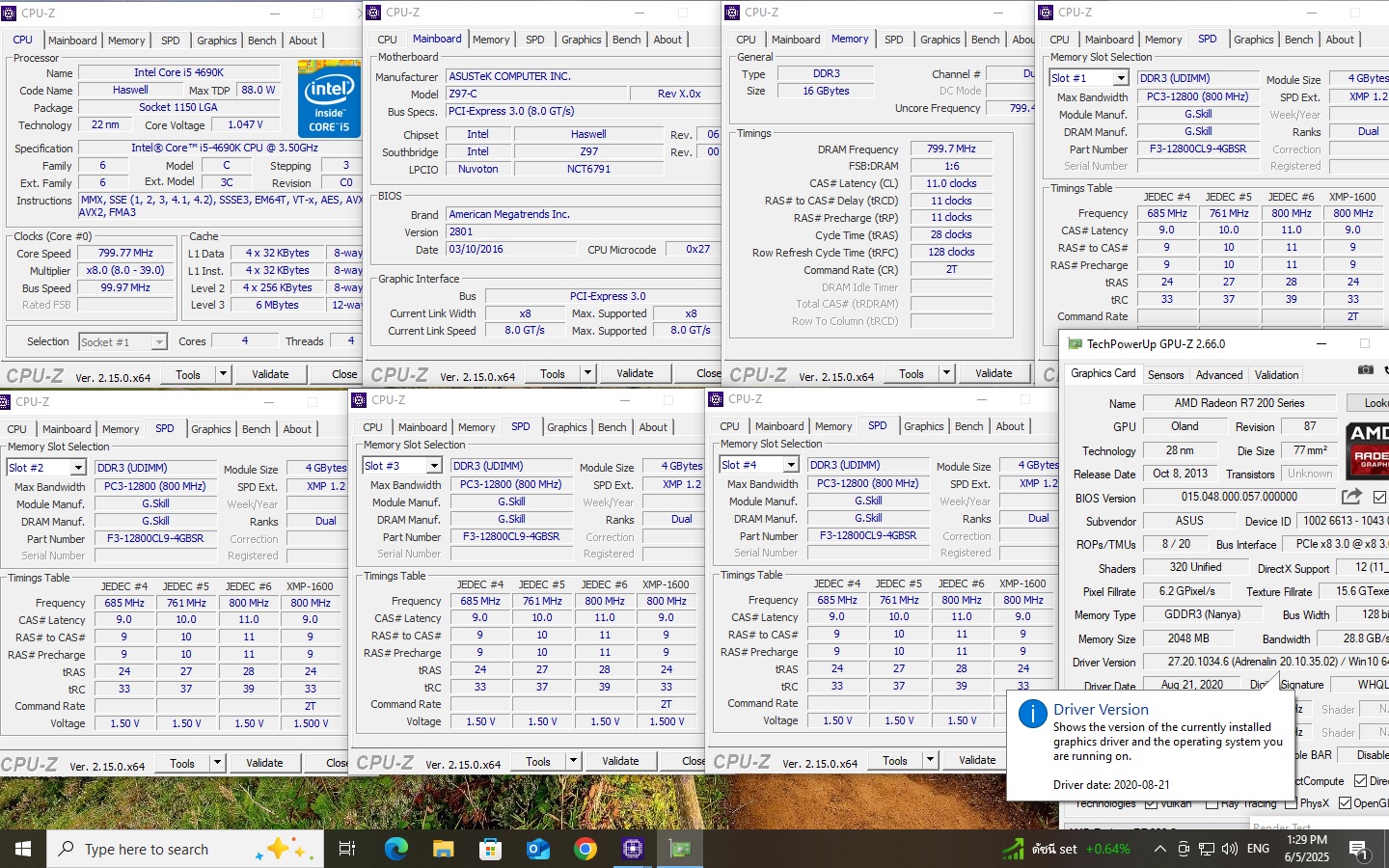Click the Intel Core i5 4690K name field

coord(178,72)
